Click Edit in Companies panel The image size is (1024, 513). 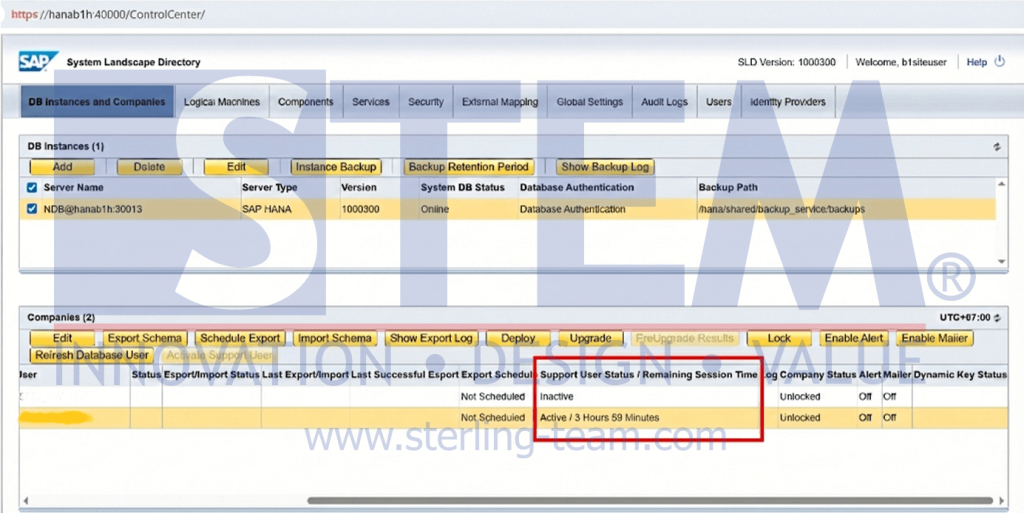(x=62, y=338)
